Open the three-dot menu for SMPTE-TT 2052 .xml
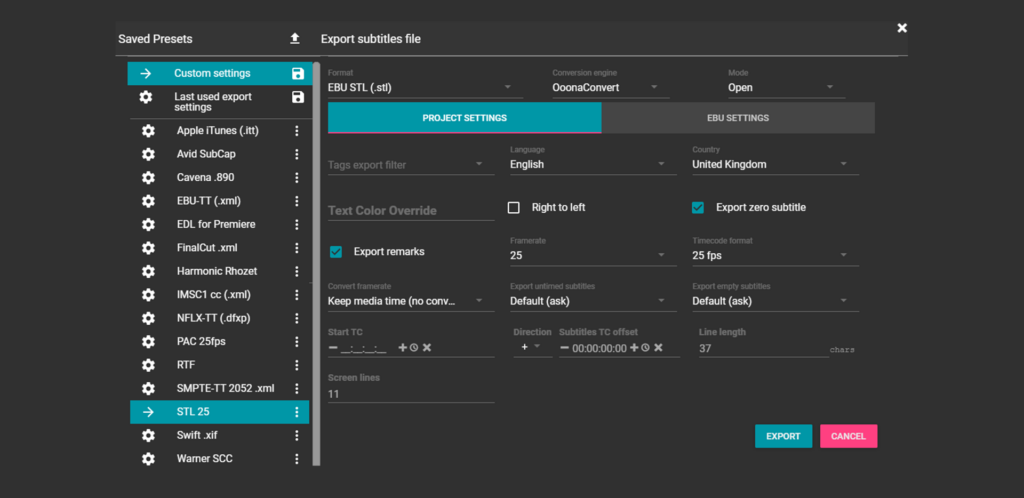 [296, 388]
